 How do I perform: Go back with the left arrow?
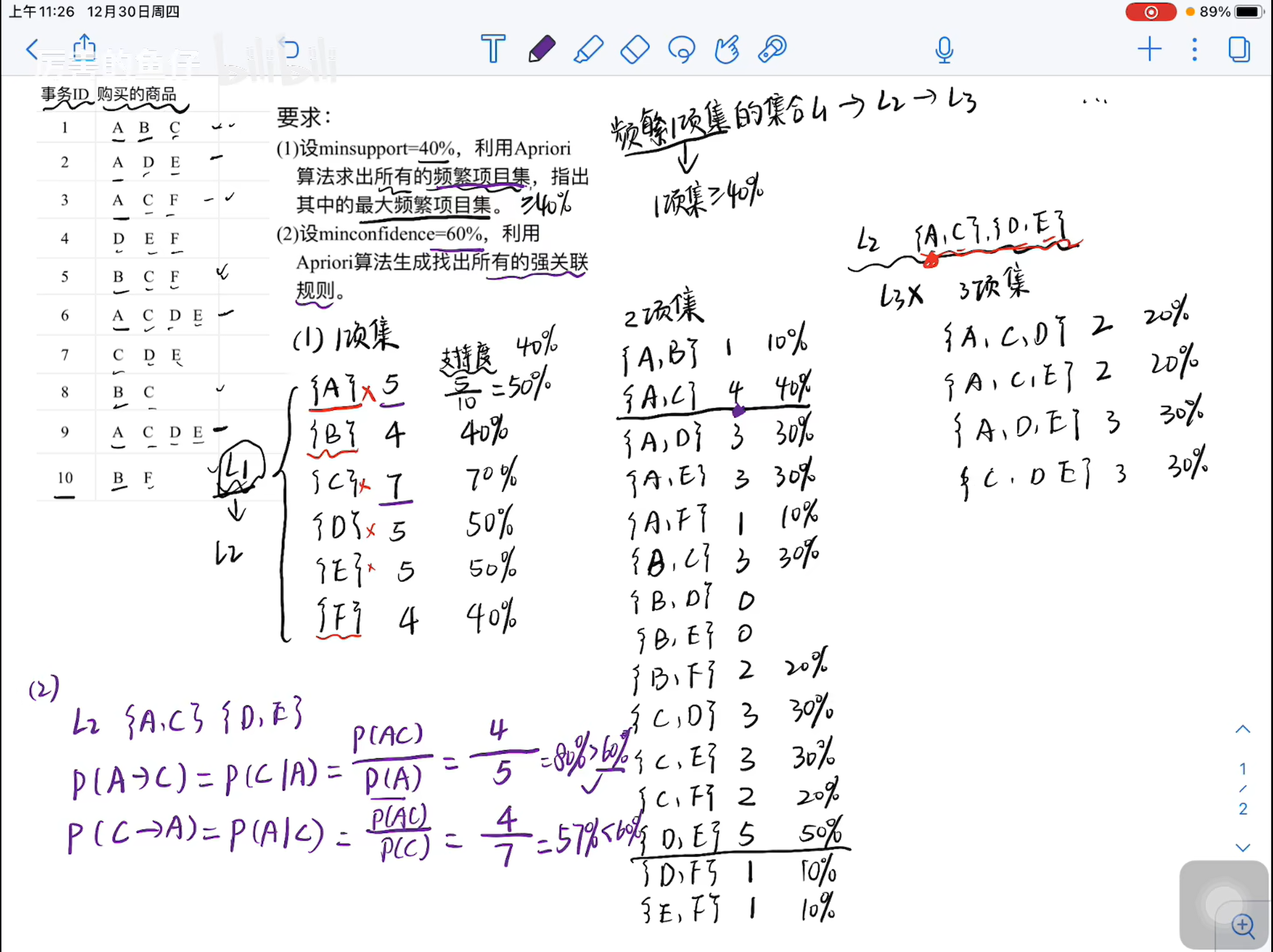tap(33, 49)
